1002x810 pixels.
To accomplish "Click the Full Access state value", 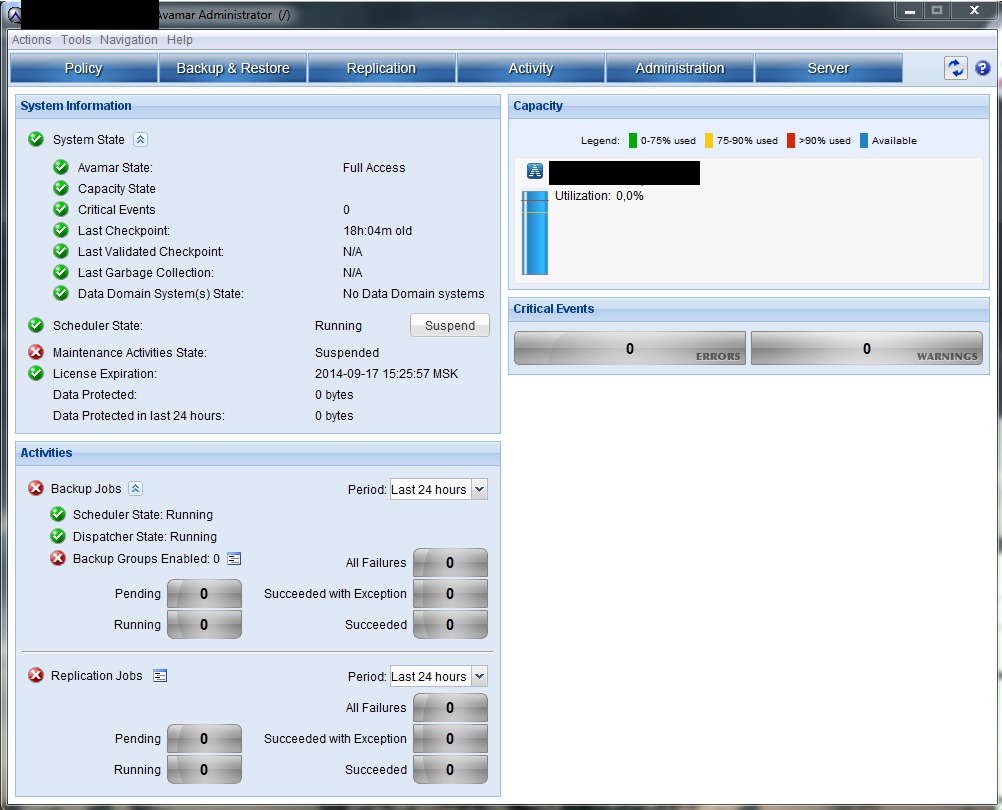I will coord(374,168).
